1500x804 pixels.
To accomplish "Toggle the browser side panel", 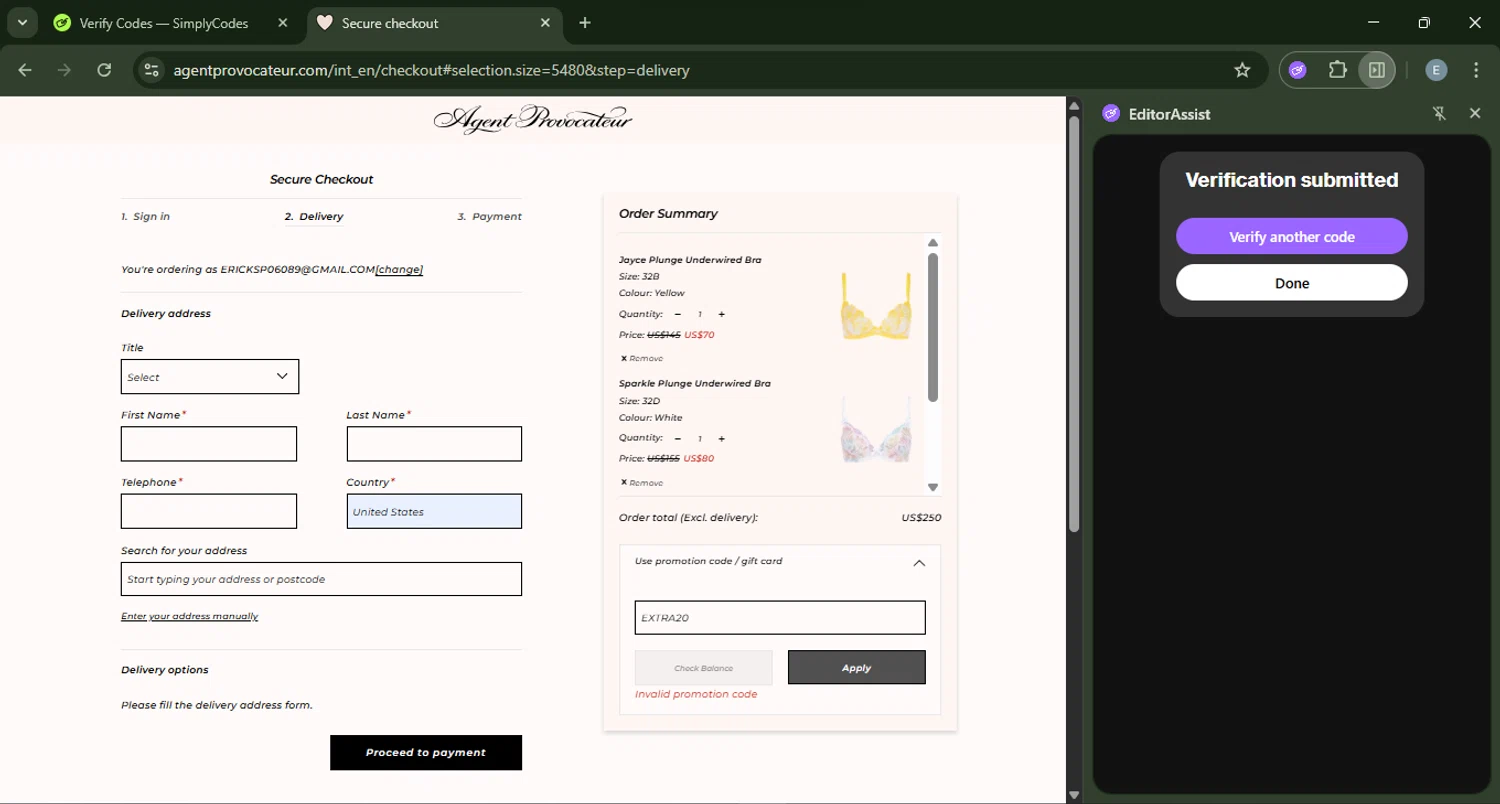I will coord(1377,70).
